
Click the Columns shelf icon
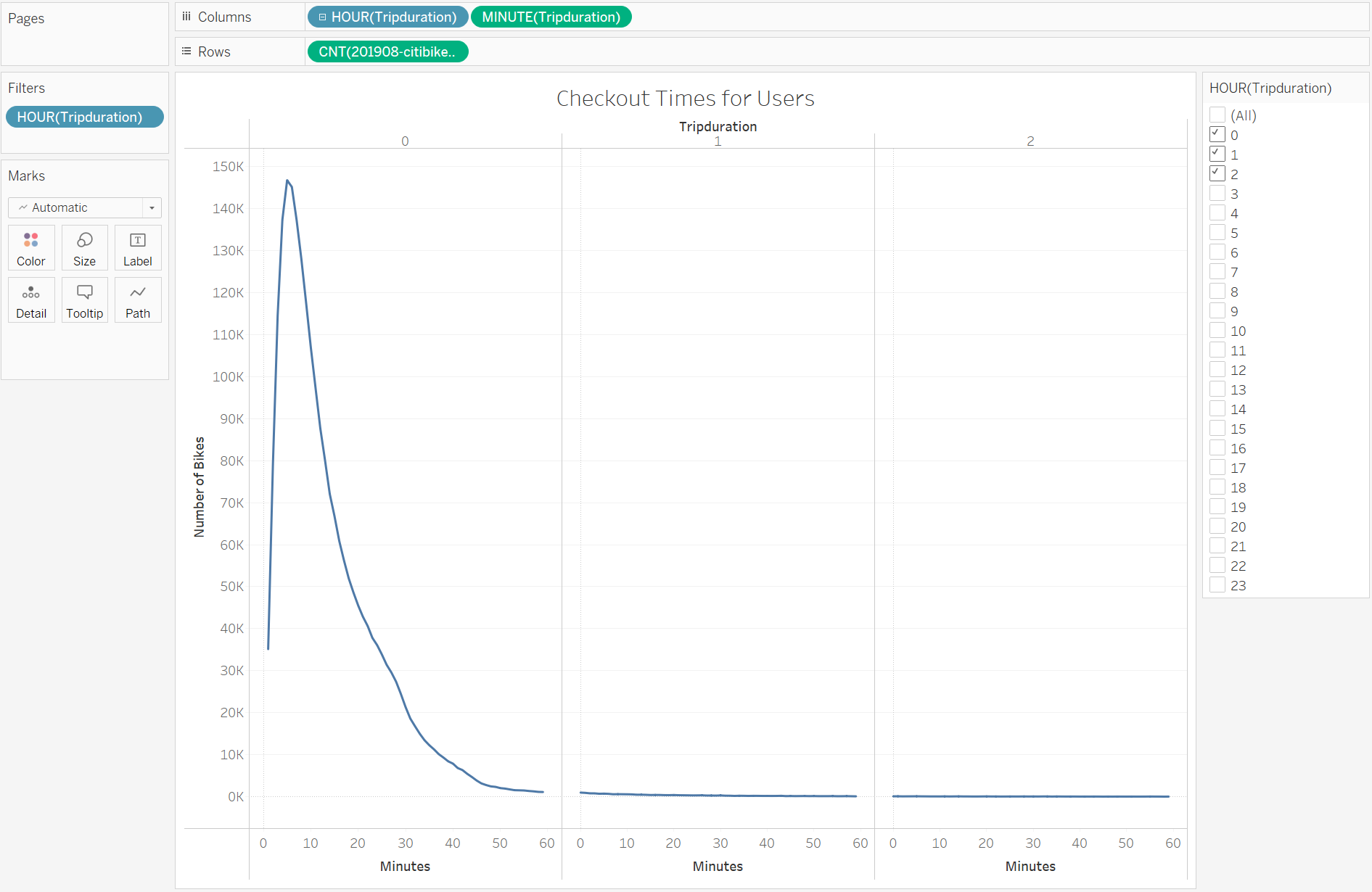186,16
